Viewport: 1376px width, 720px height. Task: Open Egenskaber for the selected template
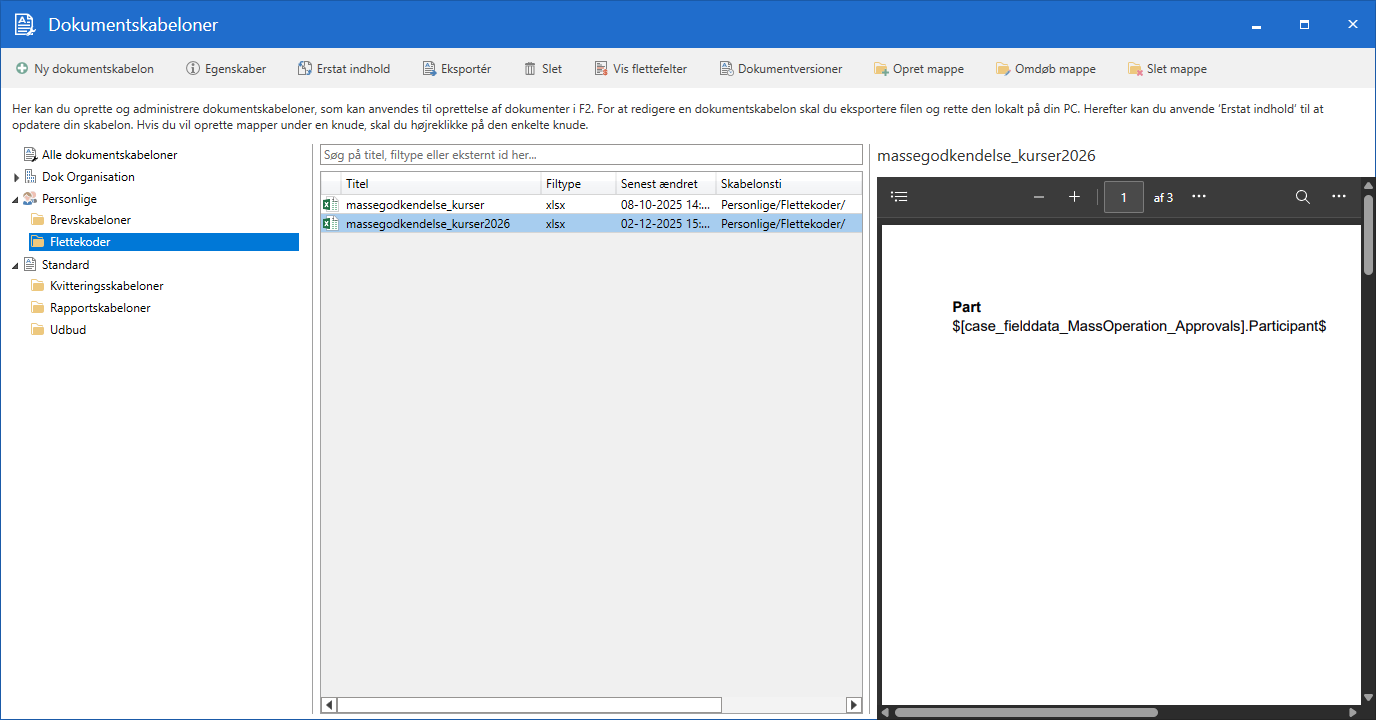(x=226, y=68)
